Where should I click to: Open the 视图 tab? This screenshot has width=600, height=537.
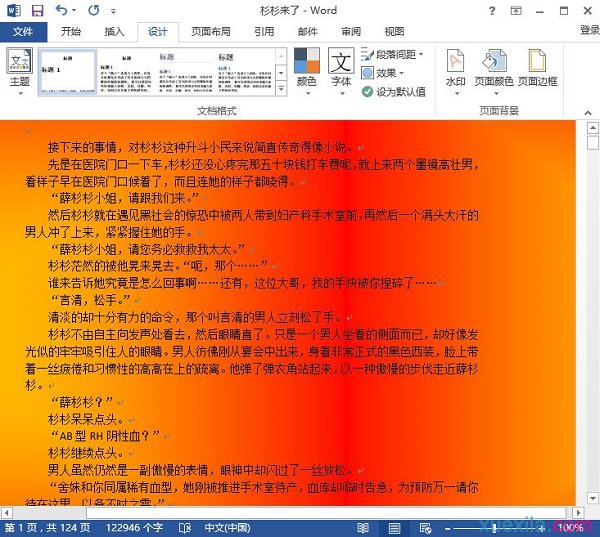(394, 32)
